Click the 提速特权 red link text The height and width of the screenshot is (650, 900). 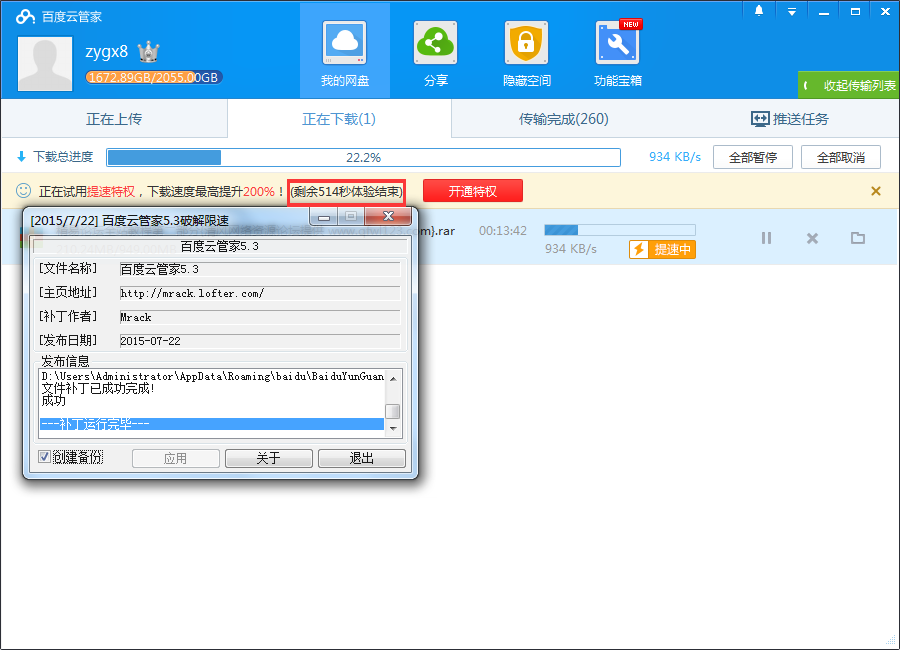pos(111,192)
